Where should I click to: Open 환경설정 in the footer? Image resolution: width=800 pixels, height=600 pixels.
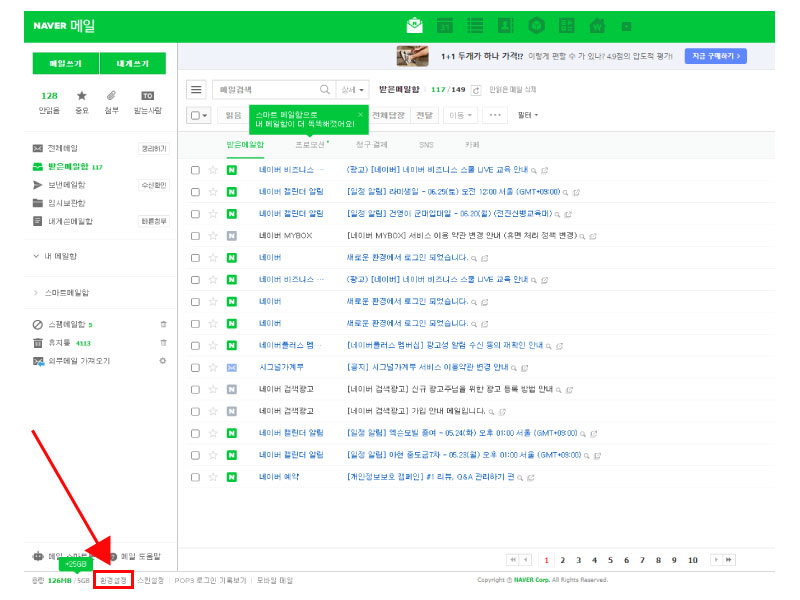coord(113,580)
